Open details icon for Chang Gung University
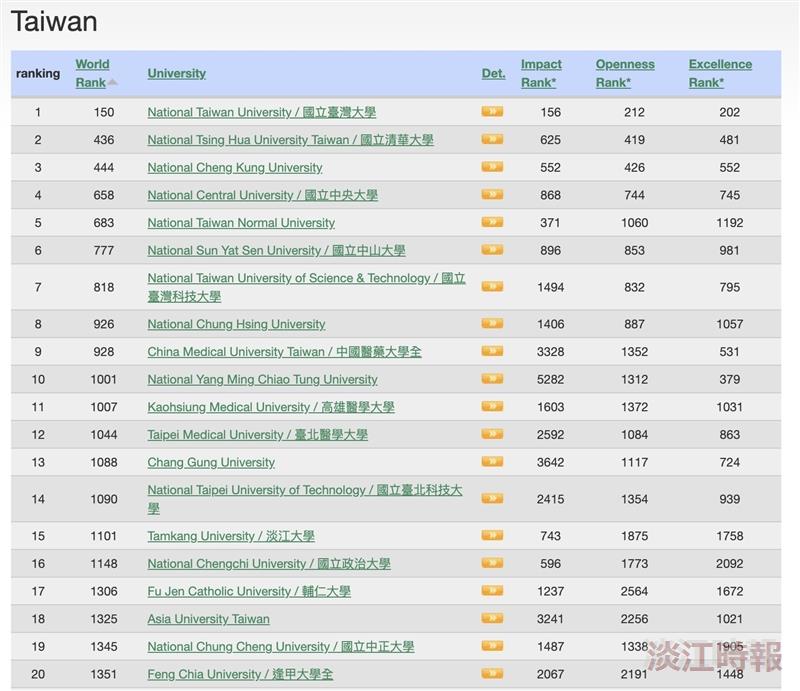 492,461
